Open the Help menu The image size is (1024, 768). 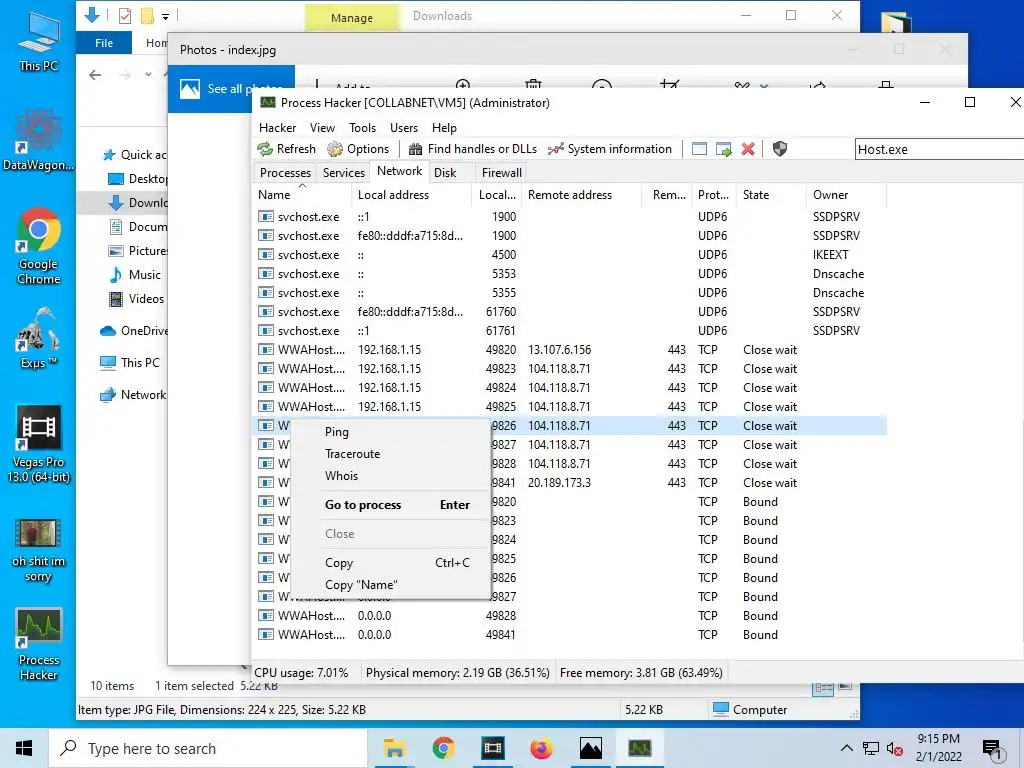tap(444, 128)
